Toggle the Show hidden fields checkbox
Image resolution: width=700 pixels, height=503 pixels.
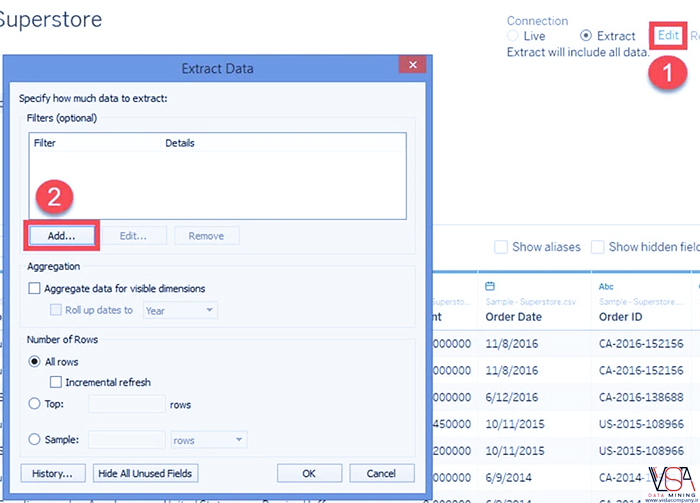click(x=597, y=247)
